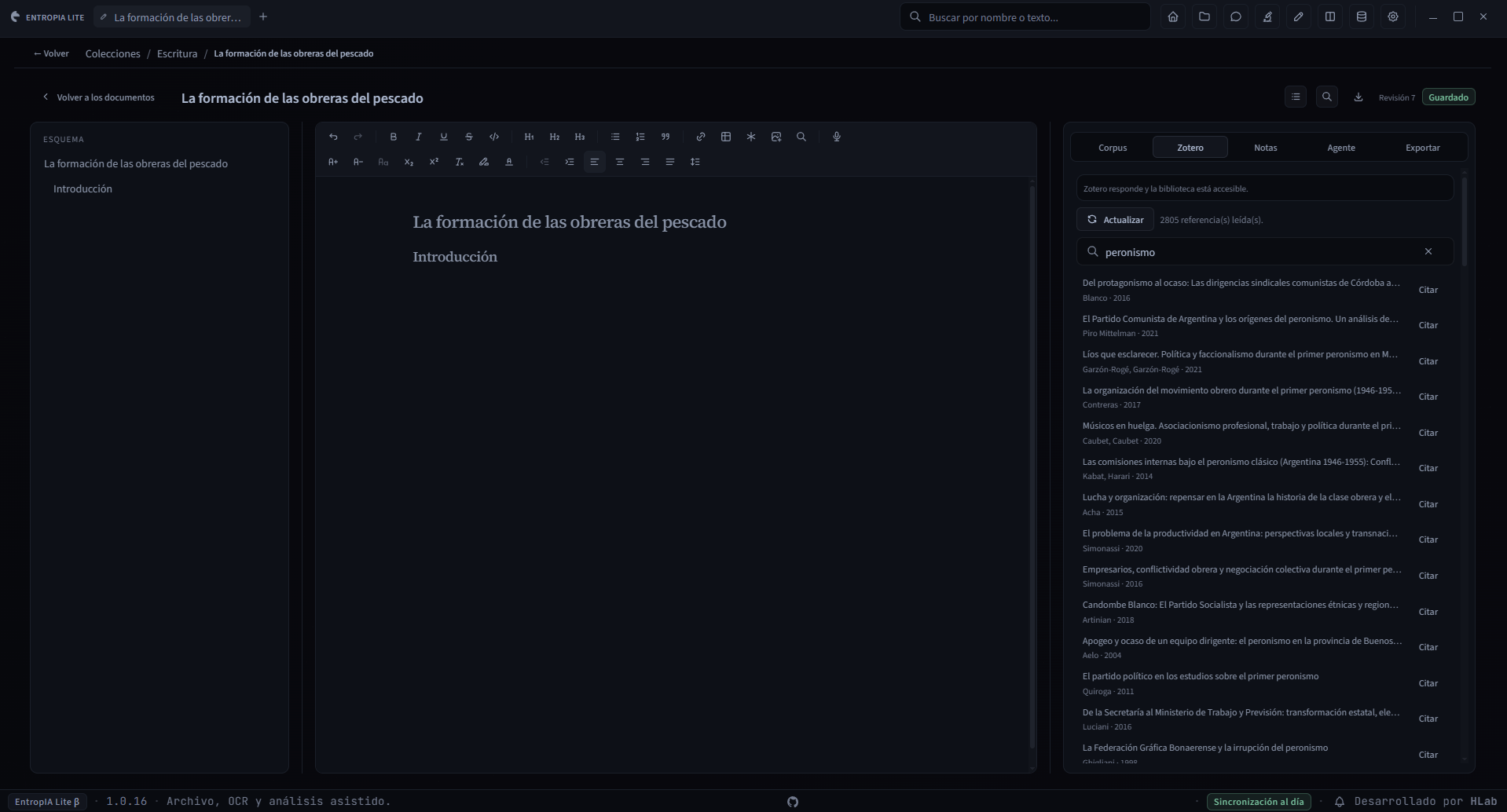Apply subscript formatting

pos(409,162)
